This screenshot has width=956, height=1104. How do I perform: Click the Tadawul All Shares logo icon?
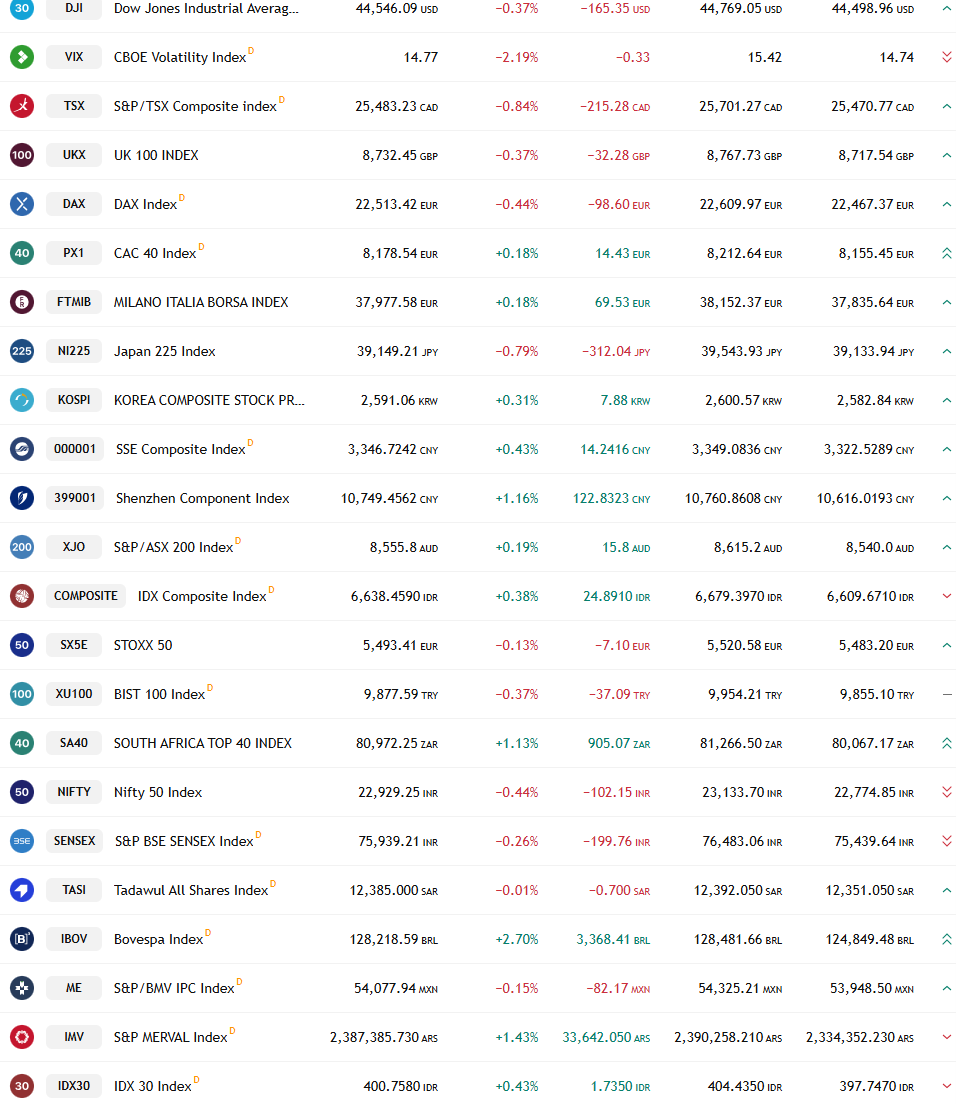[x=22, y=890]
